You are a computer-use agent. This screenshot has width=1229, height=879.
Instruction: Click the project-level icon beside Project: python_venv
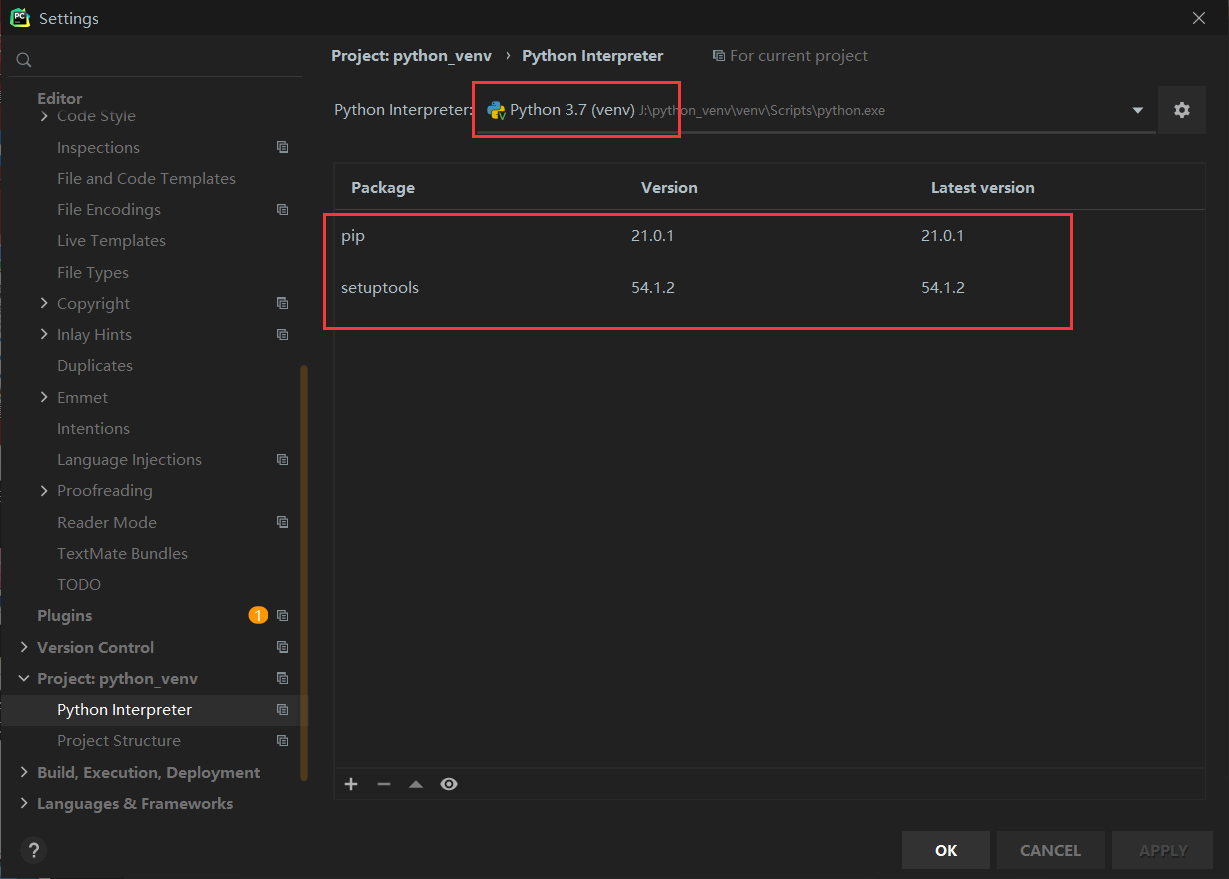[283, 678]
